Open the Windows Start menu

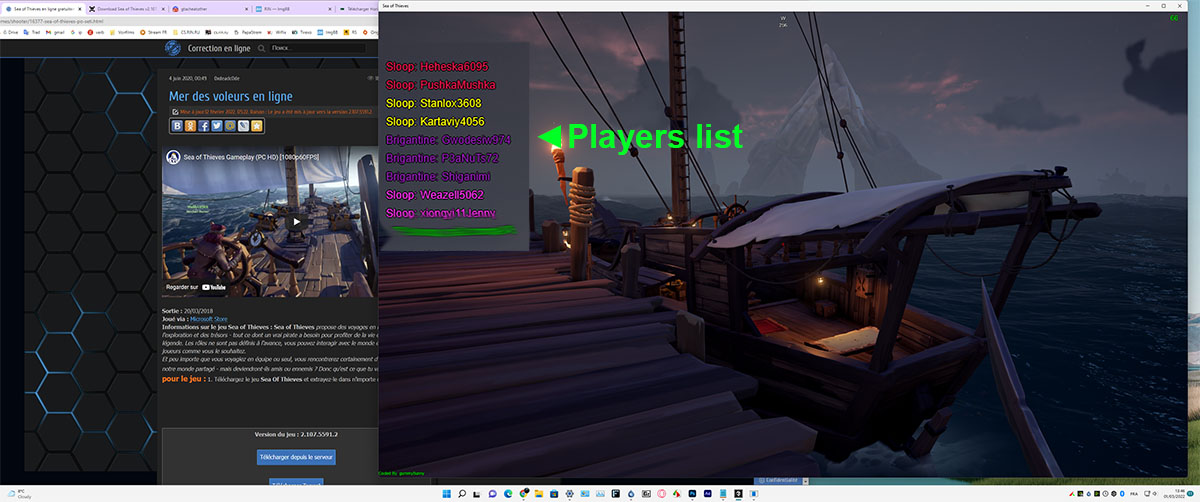point(447,494)
